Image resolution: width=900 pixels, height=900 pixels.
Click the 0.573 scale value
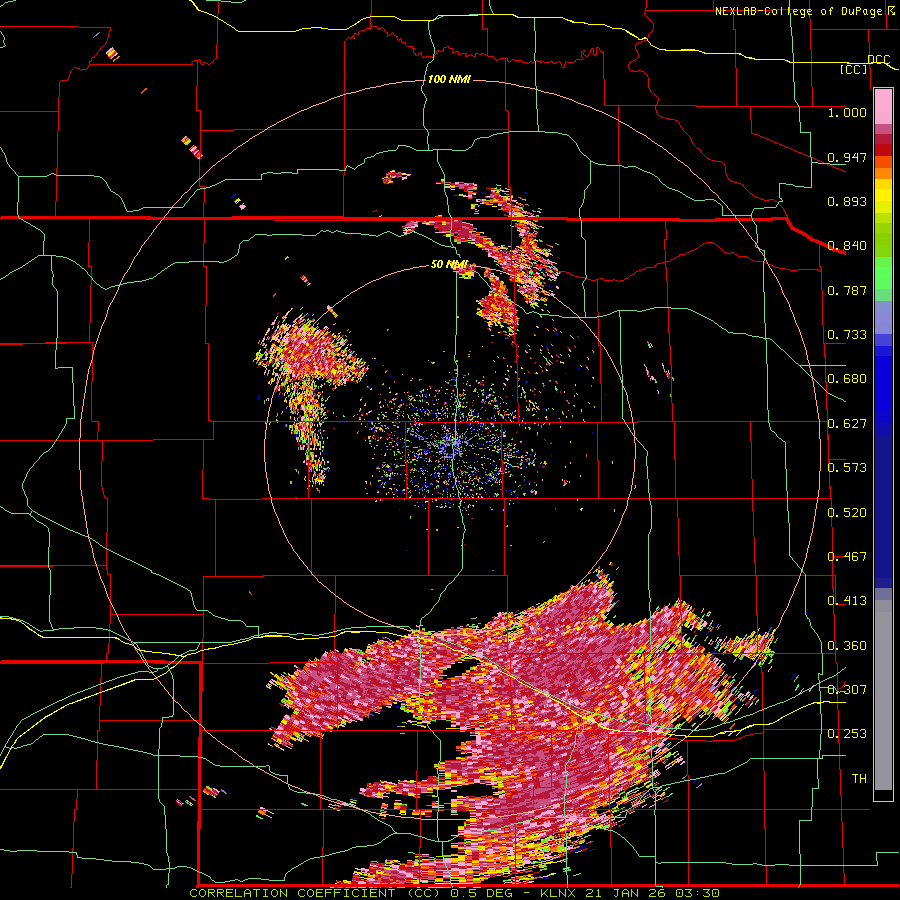(x=847, y=468)
